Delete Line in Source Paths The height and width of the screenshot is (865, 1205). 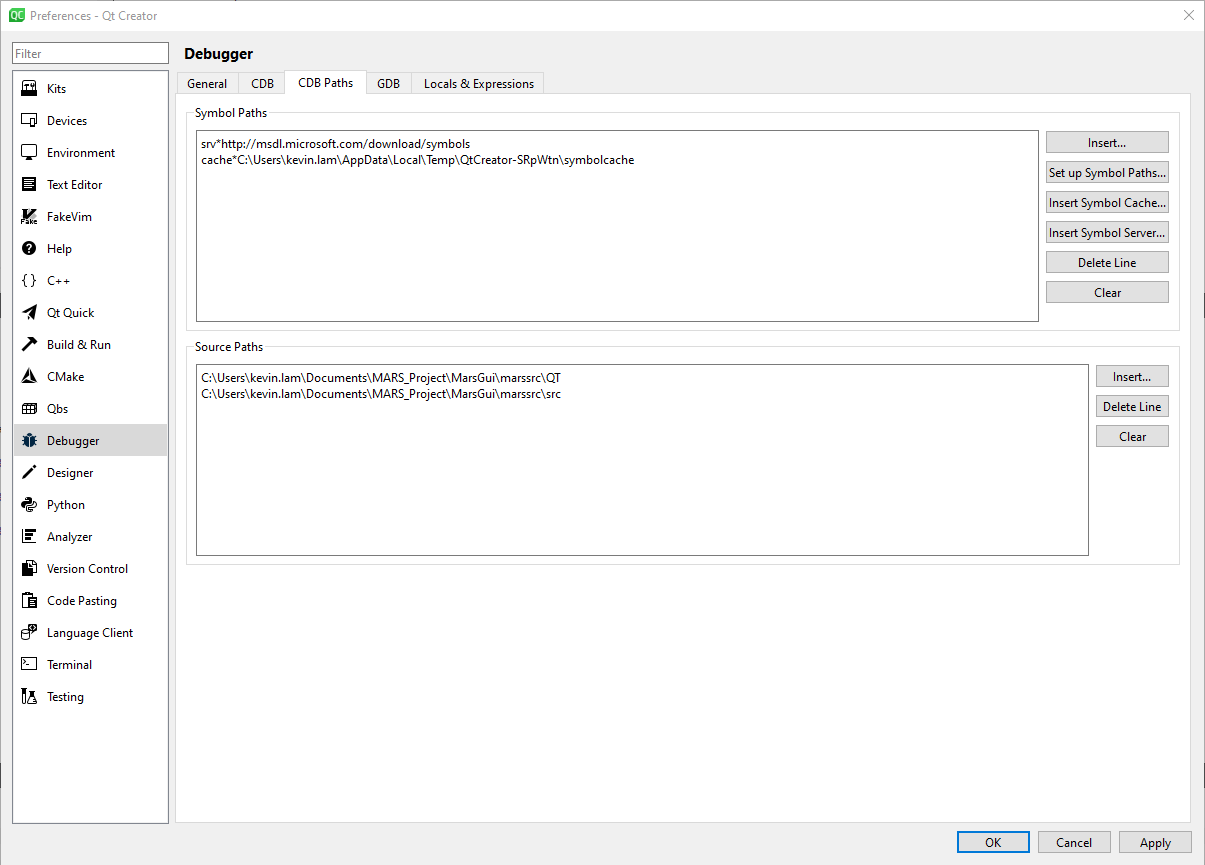click(x=1132, y=406)
